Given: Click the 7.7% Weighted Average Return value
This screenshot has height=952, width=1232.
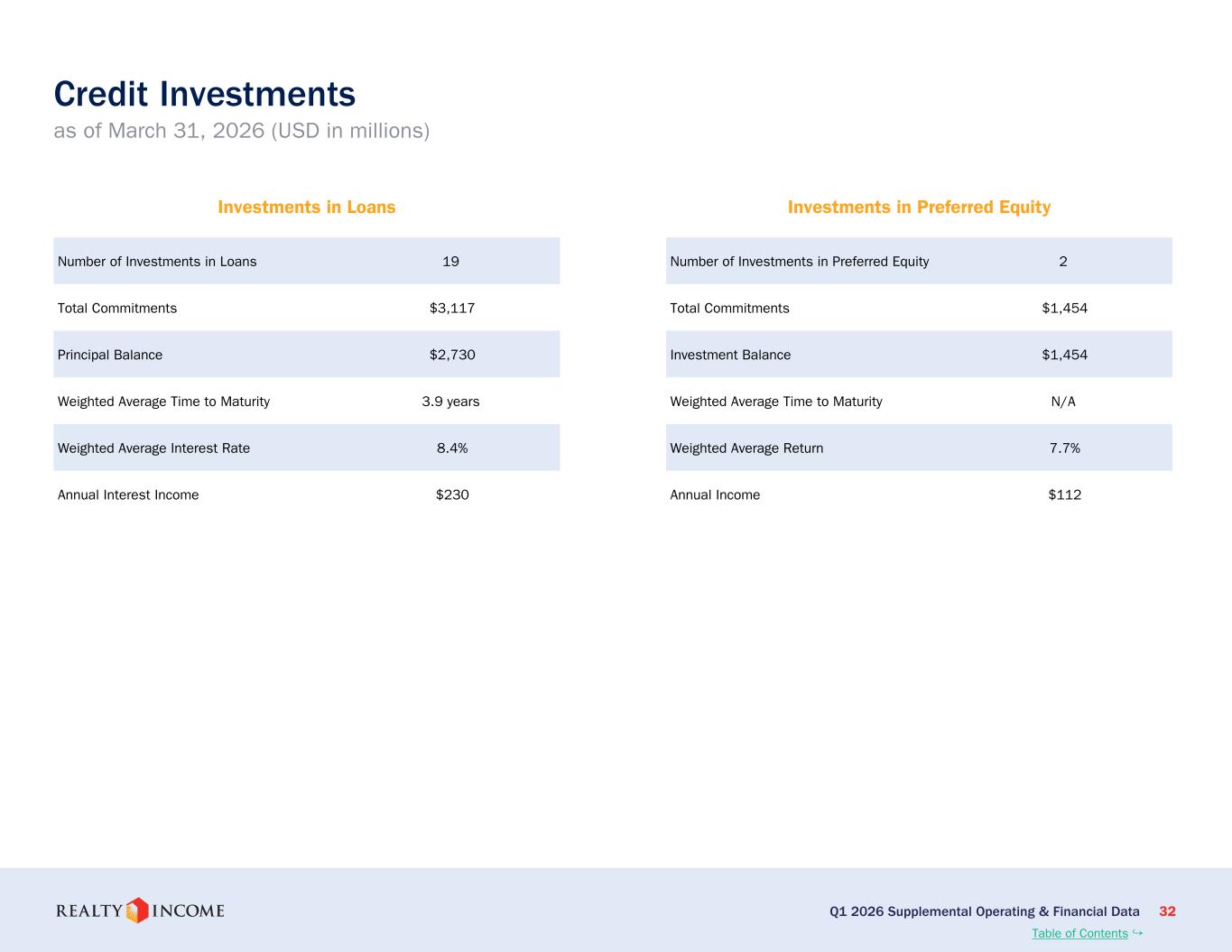Looking at the screenshot, I should [x=1065, y=448].
